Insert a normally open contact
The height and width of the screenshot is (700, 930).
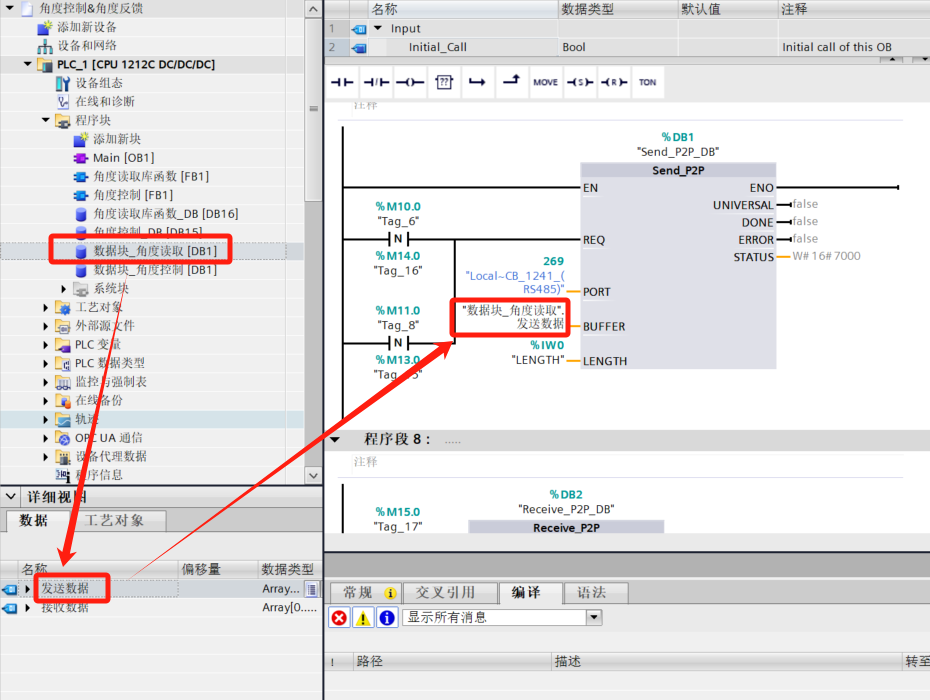(x=343, y=82)
